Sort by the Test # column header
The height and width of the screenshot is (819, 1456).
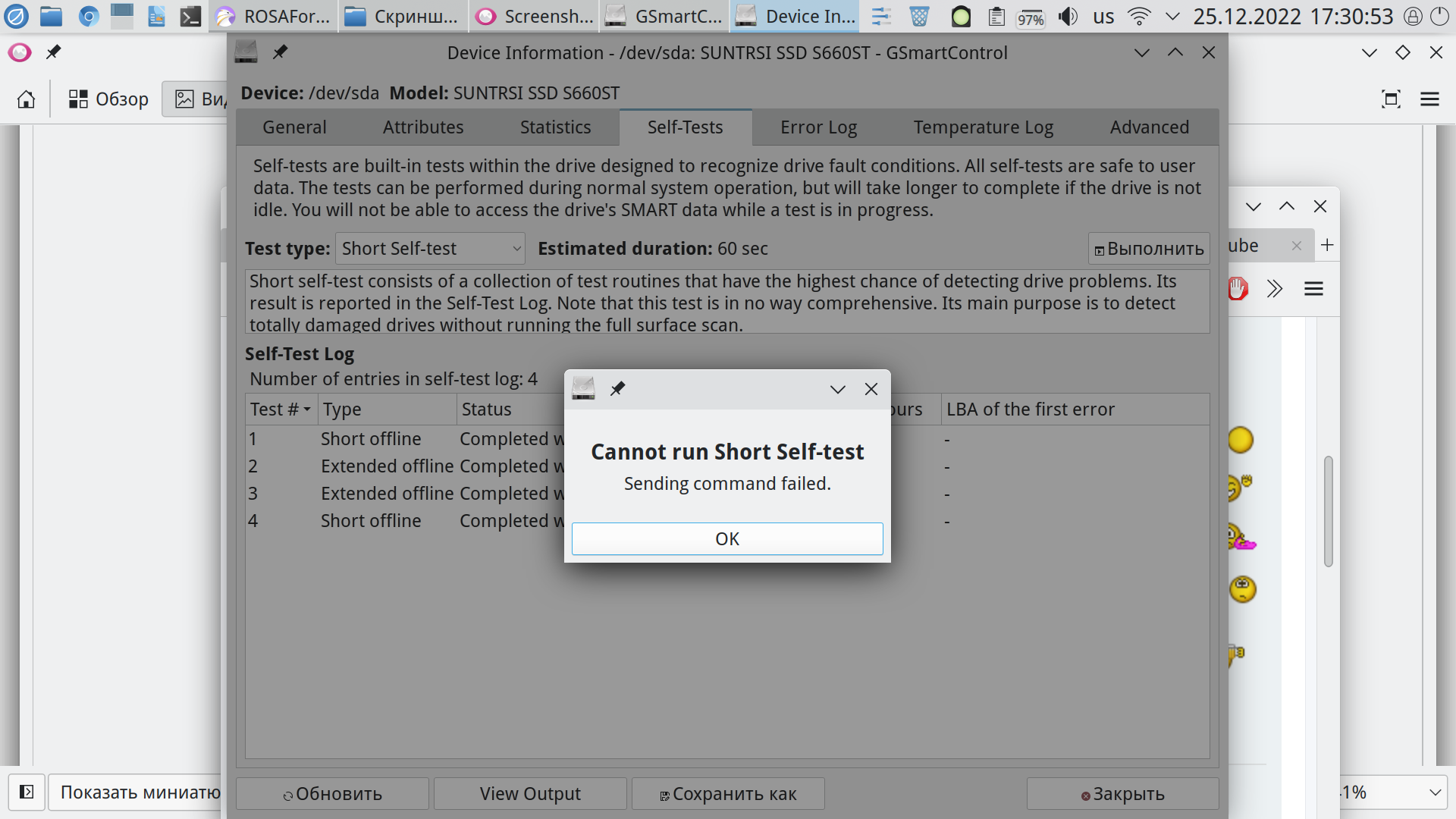pyautogui.click(x=280, y=409)
